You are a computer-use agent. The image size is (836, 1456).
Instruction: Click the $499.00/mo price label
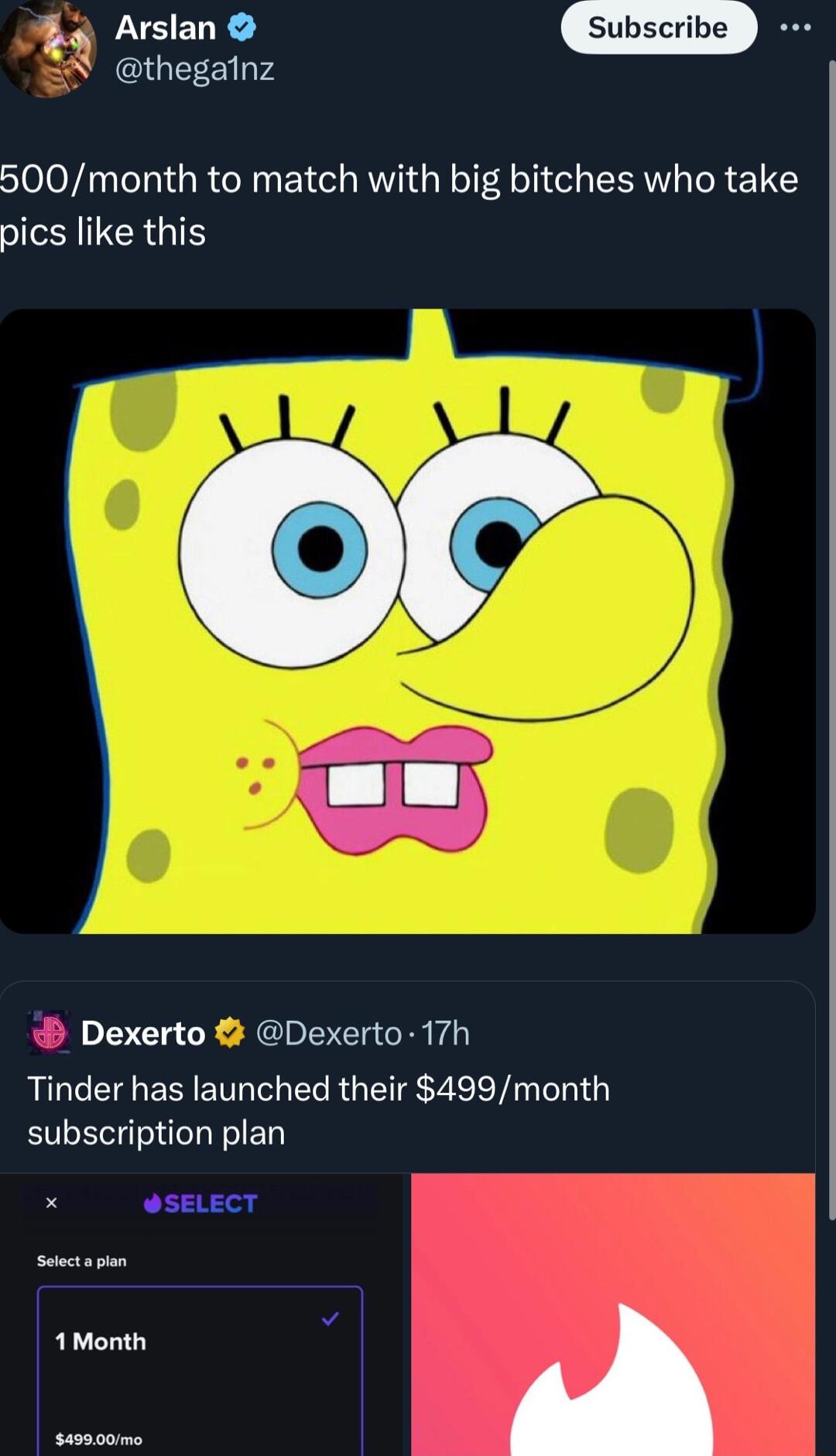click(x=100, y=1437)
